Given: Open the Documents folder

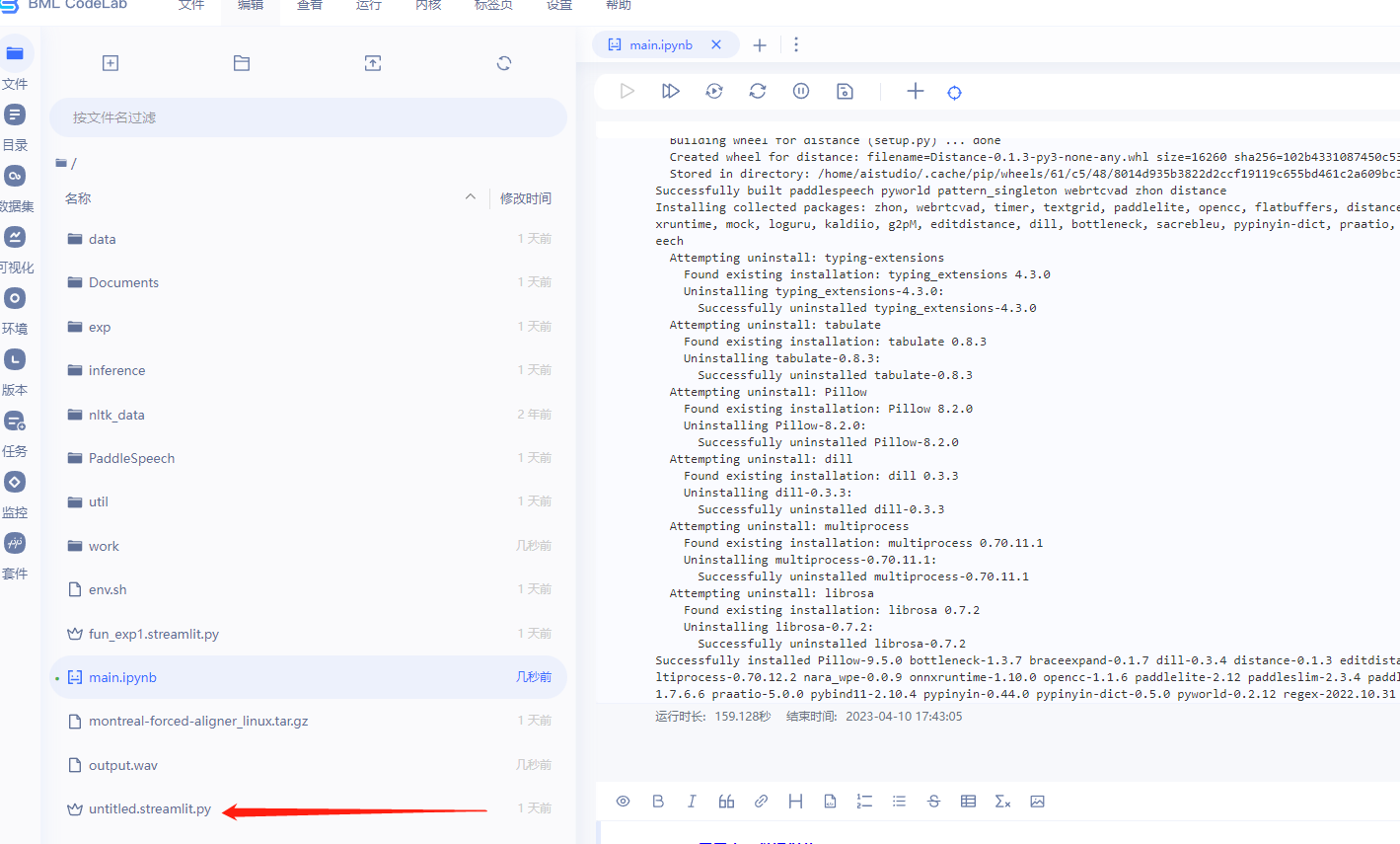Looking at the screenshot, I should click(308, 282).
